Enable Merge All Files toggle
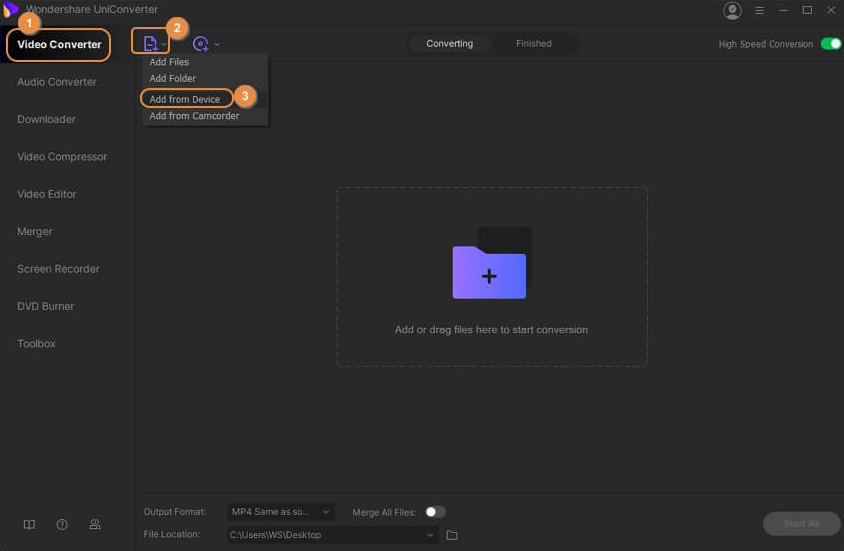Image resolution: width=844 pixels, height=551 pixels. (434, 512)
